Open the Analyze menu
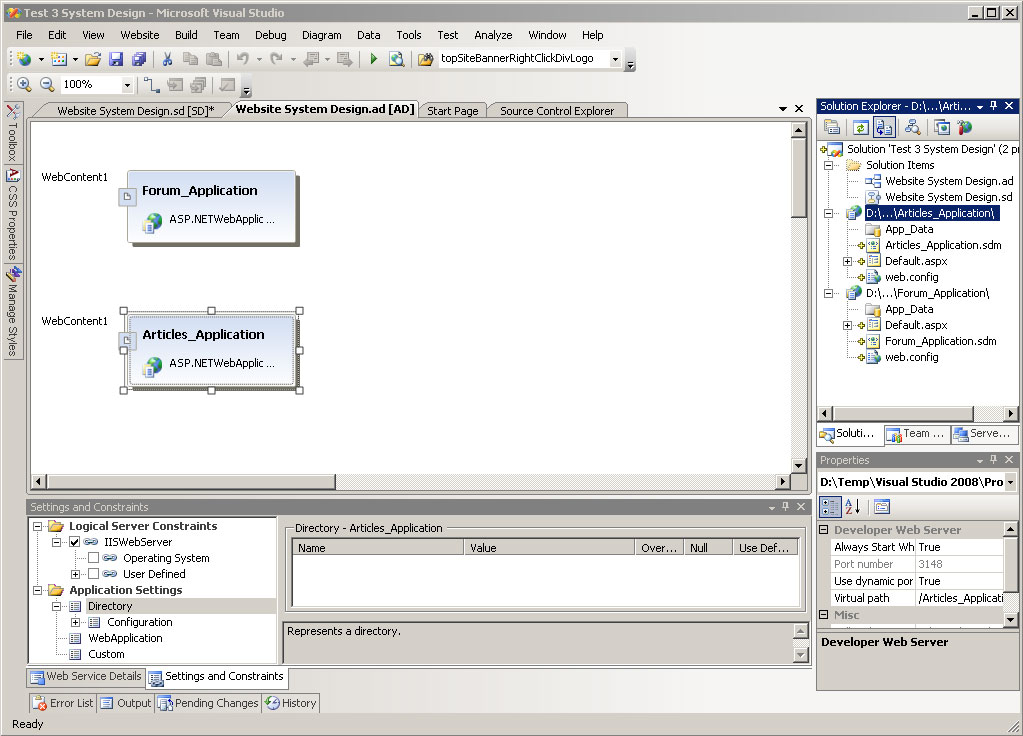 pos(493,35)
